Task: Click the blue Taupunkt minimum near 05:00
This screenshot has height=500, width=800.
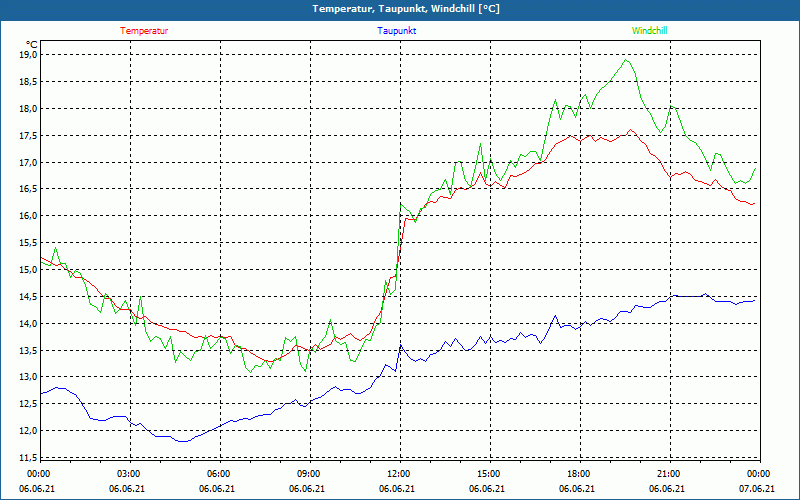Action: [184, 441]
